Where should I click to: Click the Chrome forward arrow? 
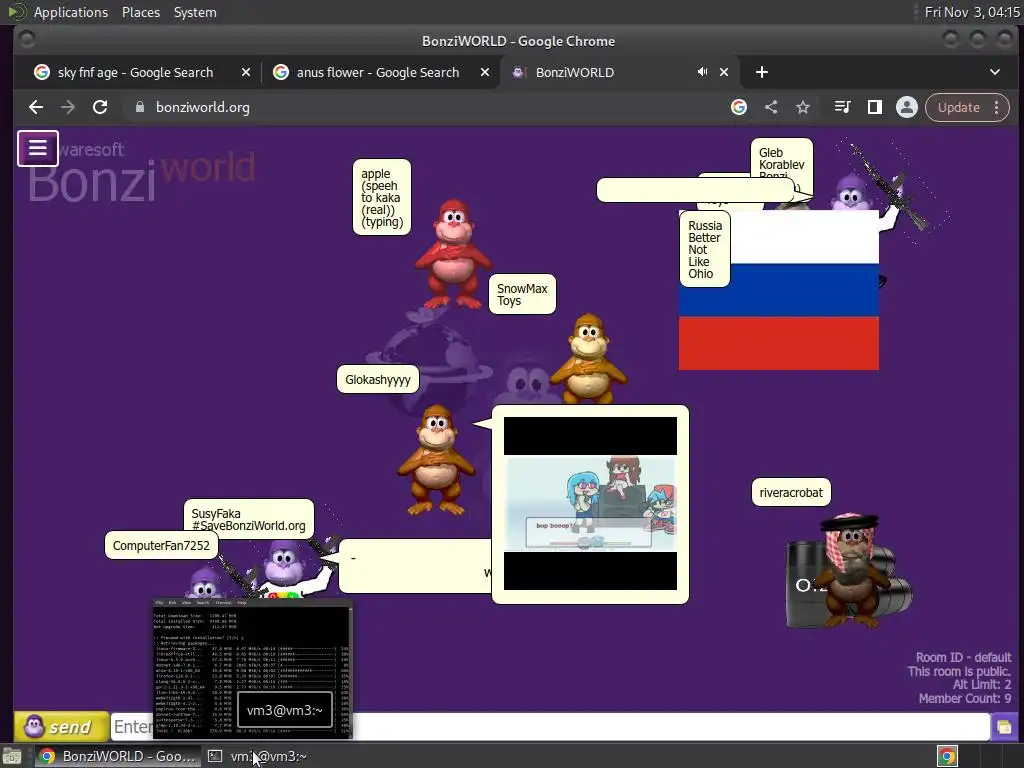[x=68, y=107]
